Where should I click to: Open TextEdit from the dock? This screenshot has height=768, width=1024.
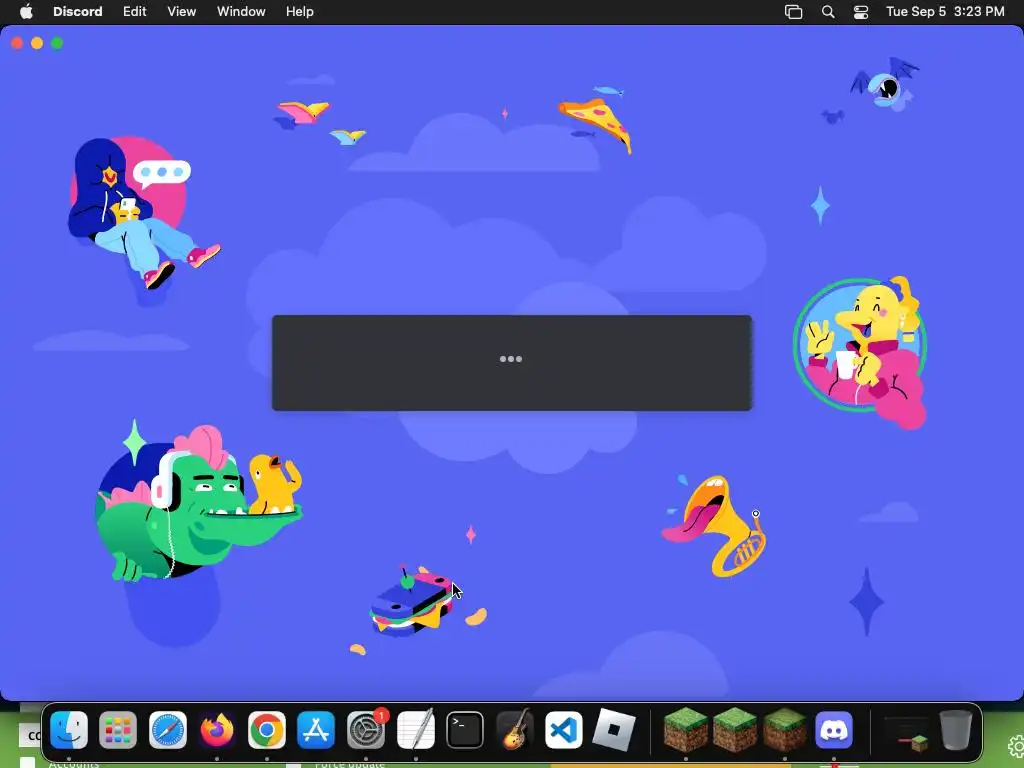point(415,729)
